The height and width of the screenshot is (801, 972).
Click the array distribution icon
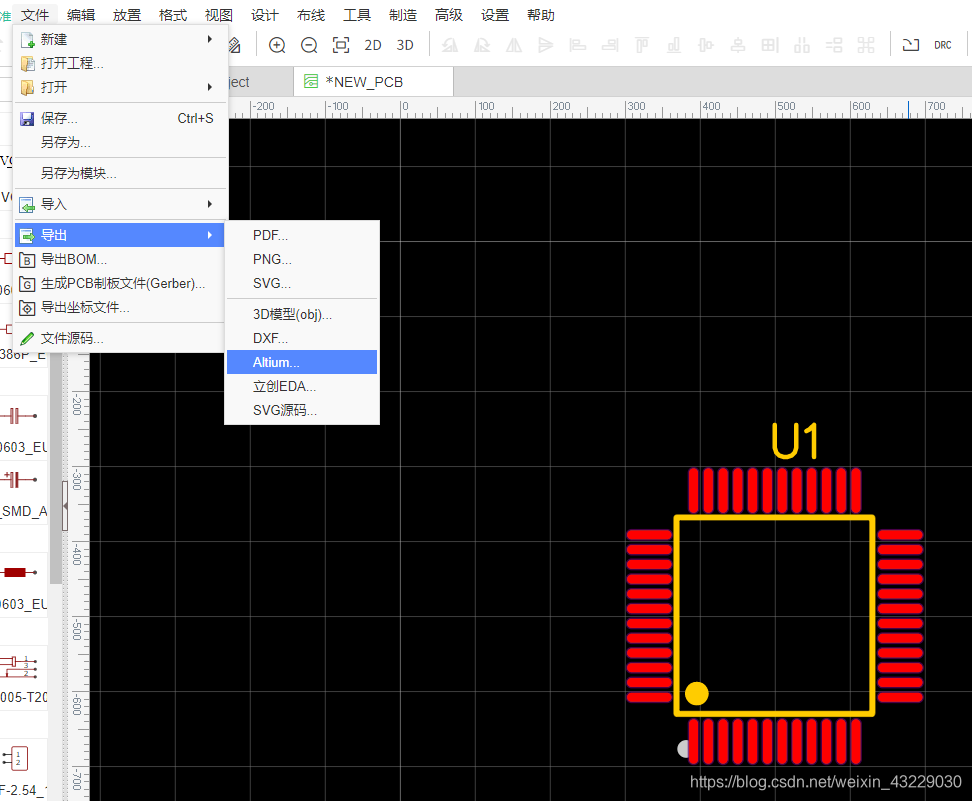(x=866, y=45)
